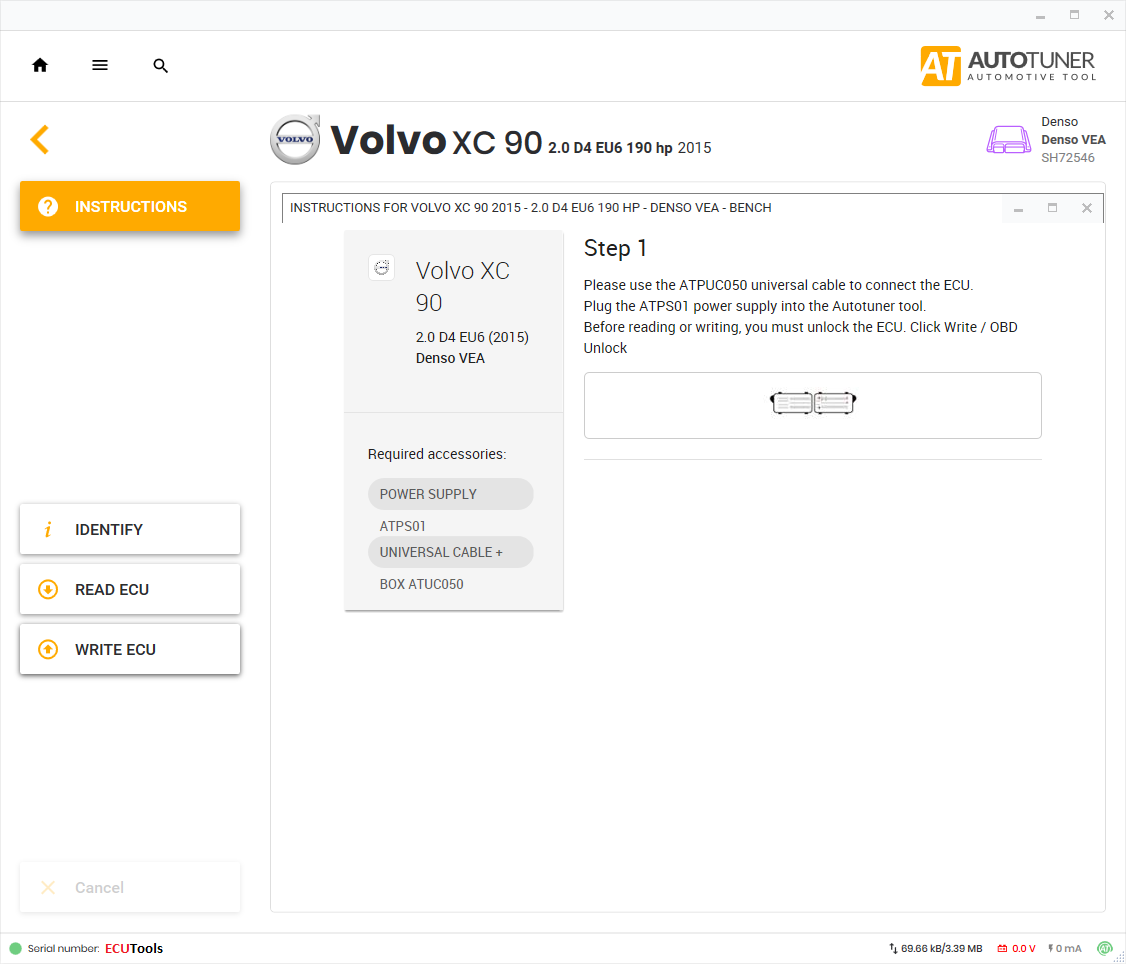Open the hamburger menu
Viewport: 1126px width, 964px height.
click(100, 65)
